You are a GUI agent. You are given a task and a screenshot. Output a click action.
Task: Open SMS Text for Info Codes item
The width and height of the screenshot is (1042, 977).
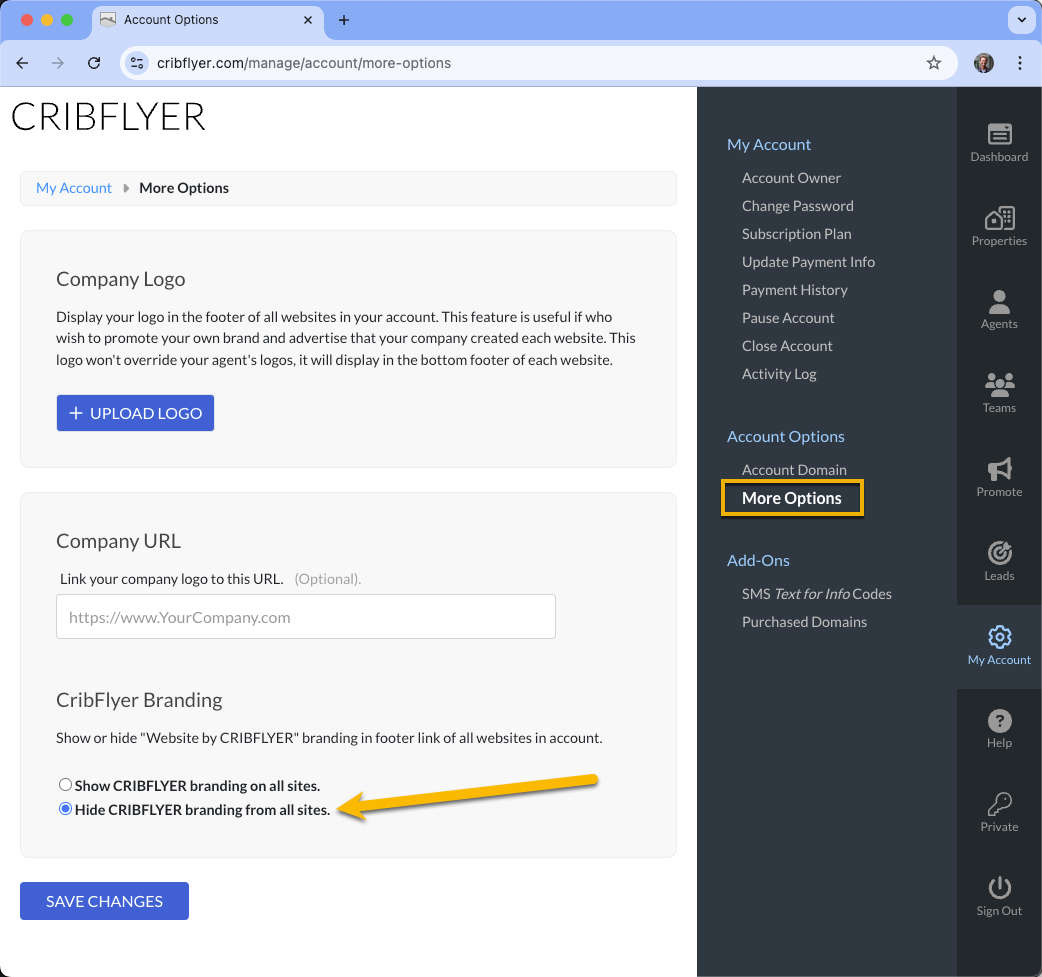[816, 594]
